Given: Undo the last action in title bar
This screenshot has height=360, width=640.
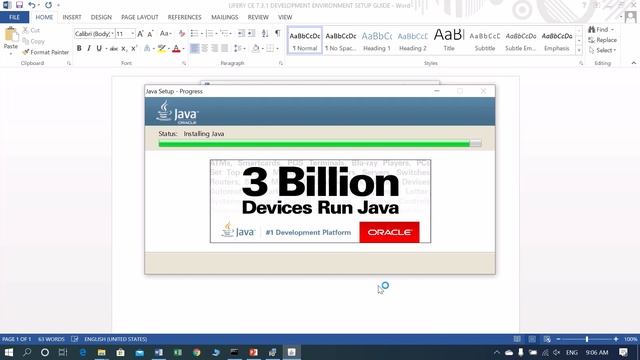Looking at the screenshot, I should click(31, 5).
